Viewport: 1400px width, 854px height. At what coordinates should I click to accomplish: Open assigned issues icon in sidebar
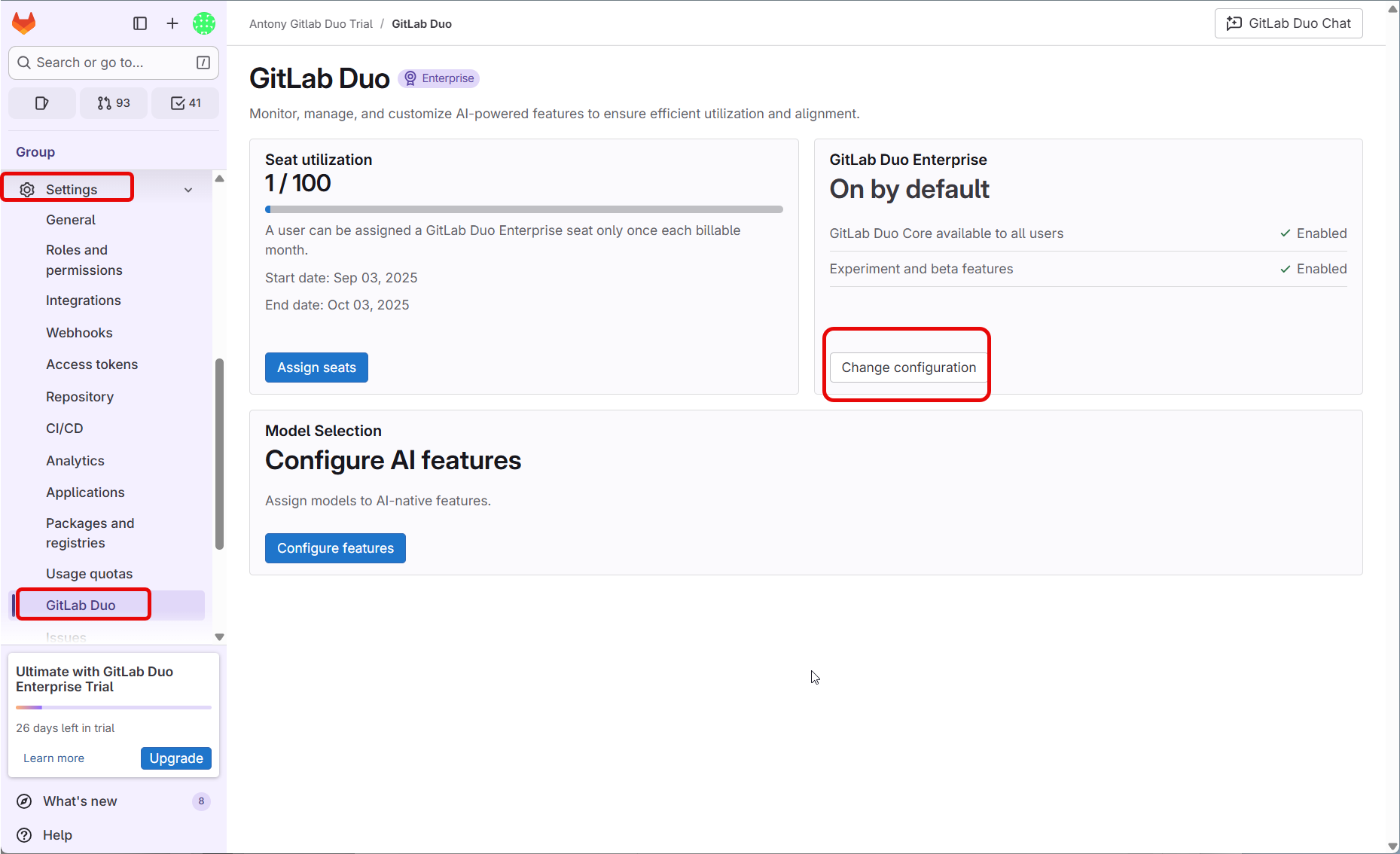point(42,103)
